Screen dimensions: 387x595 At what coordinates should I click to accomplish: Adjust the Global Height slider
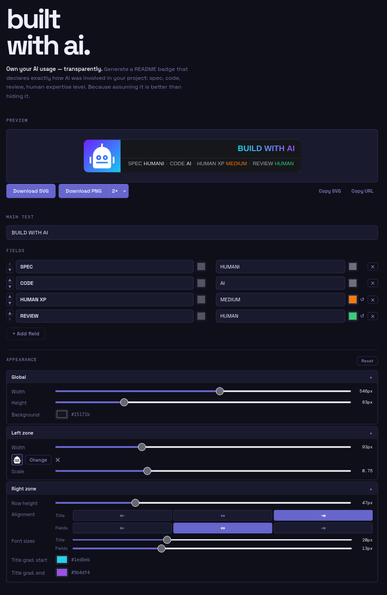point(203,402)
